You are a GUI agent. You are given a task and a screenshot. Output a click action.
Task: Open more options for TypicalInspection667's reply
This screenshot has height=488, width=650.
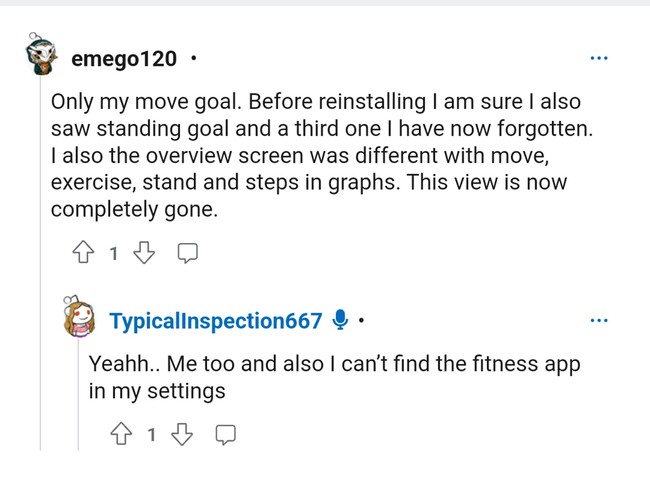click(x=599, y=320)
